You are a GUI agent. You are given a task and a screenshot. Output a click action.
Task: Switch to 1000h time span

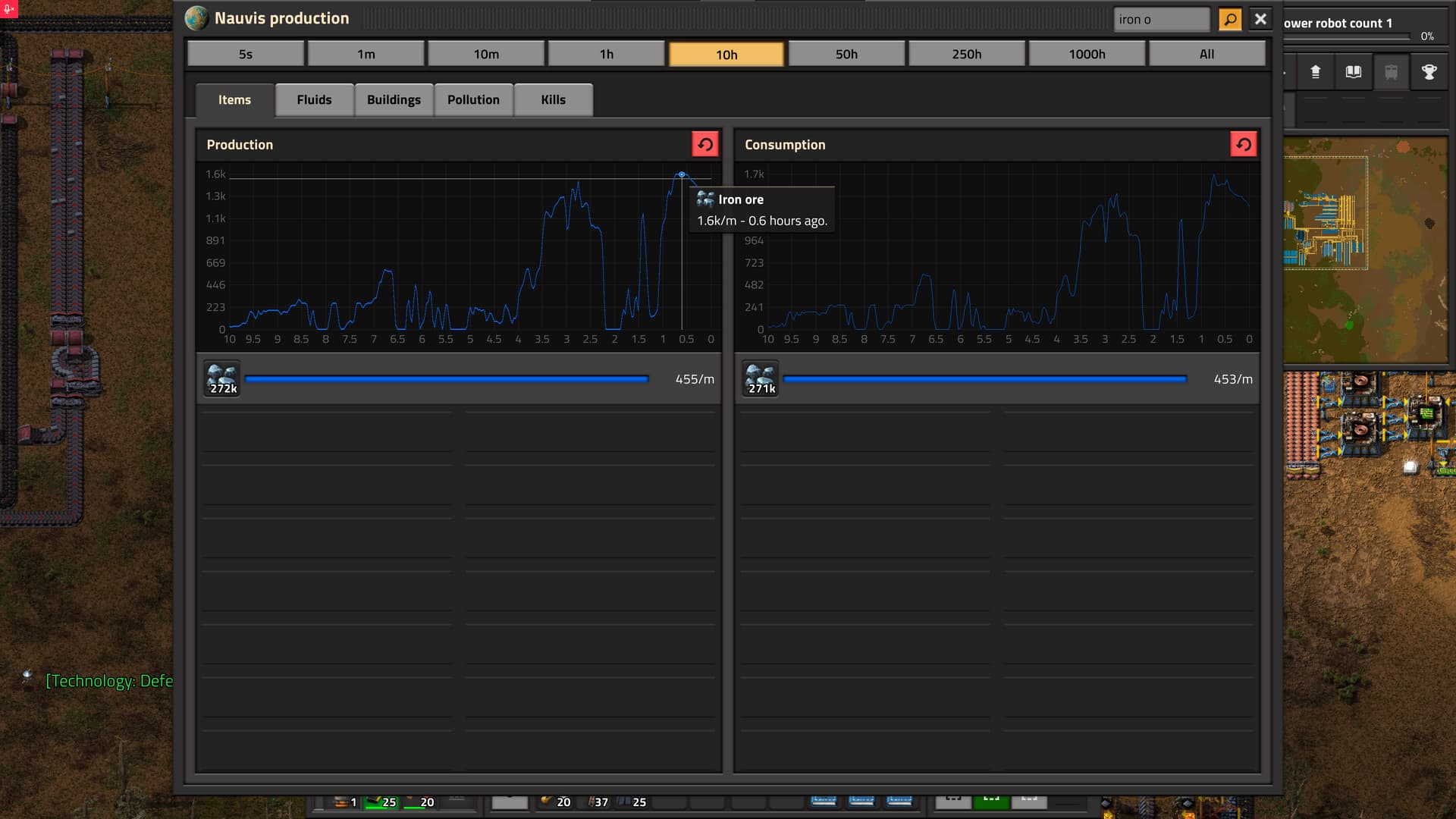pos(1087,54)
